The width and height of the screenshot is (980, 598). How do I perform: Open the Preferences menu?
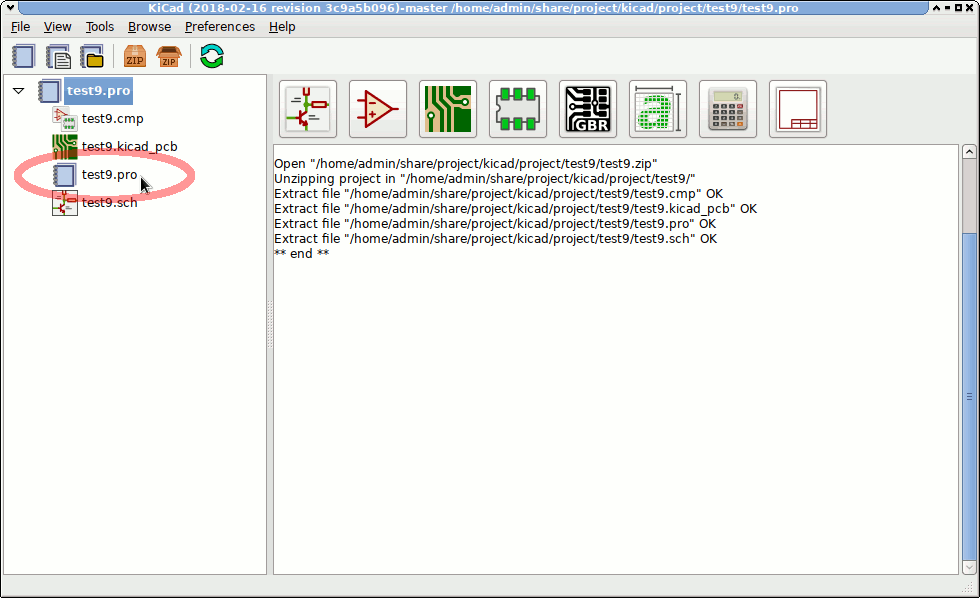click(219, 27)
